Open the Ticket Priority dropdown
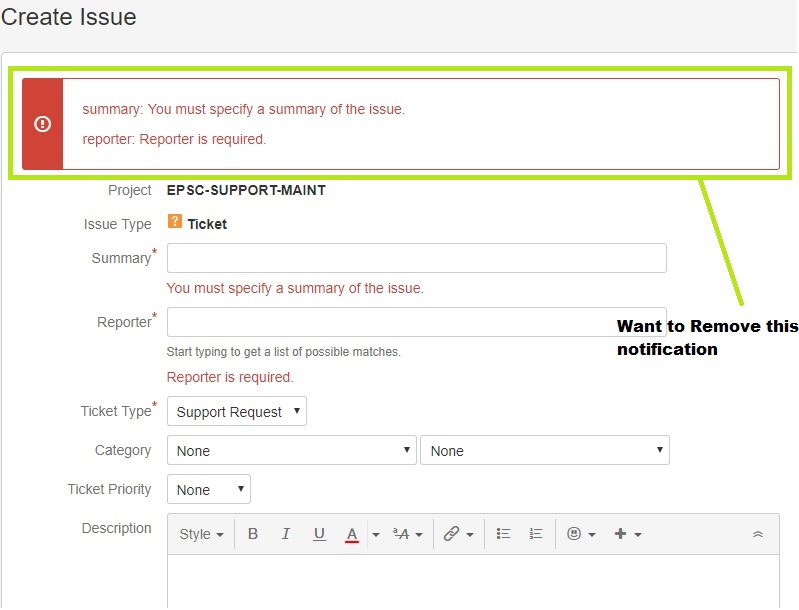The height and width of the screenshot is (610, 799). [x=209, y=489]
